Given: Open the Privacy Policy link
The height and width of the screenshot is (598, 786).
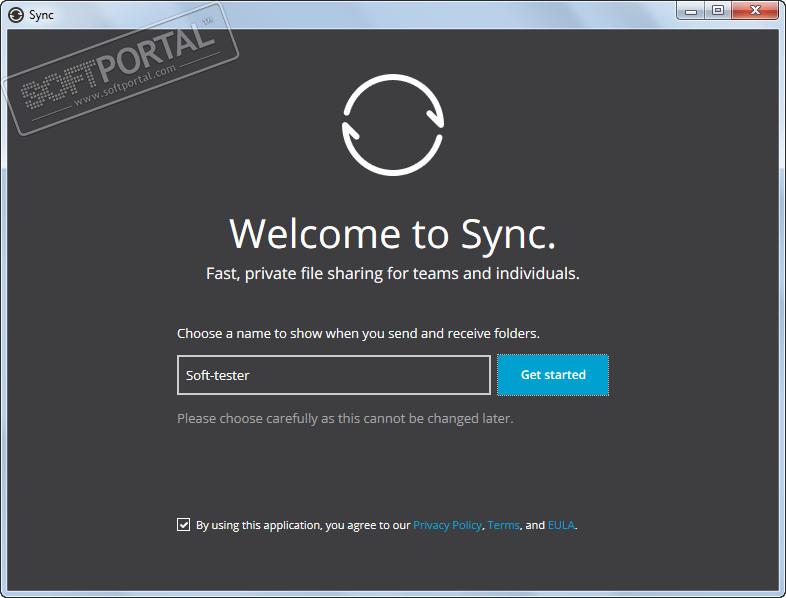Looking at the screenshot, I should [x=447, y=525].
